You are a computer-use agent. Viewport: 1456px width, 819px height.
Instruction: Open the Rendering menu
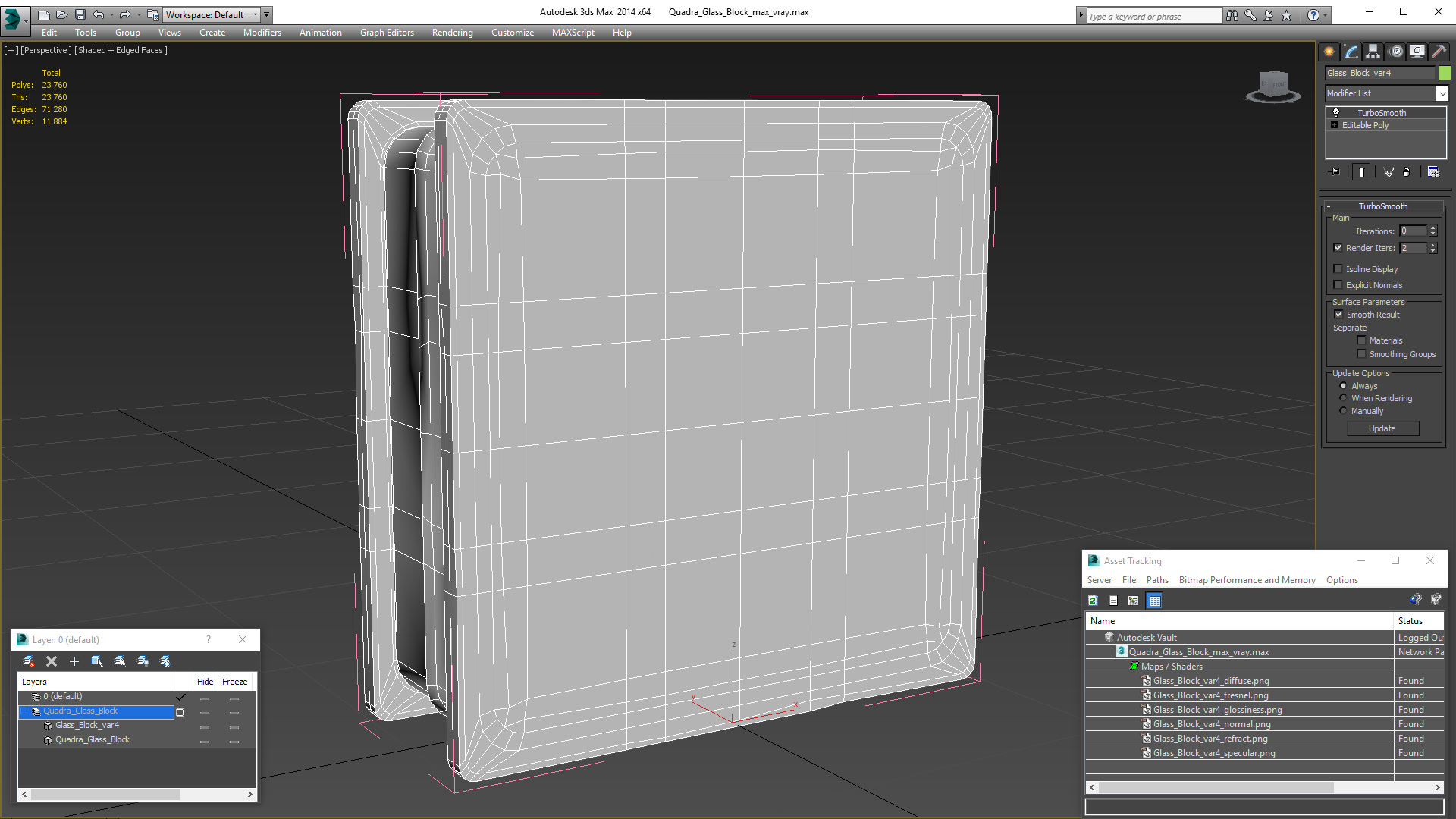coord(452,33)
